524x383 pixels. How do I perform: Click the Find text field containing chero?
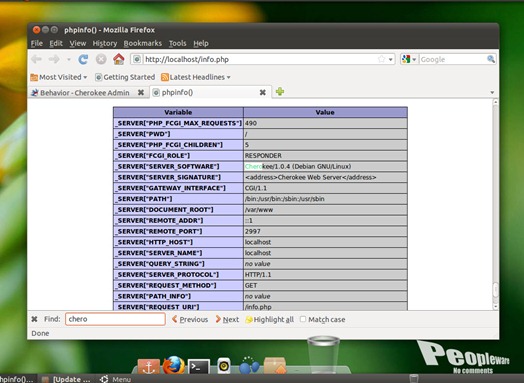(x=115, y=319)
